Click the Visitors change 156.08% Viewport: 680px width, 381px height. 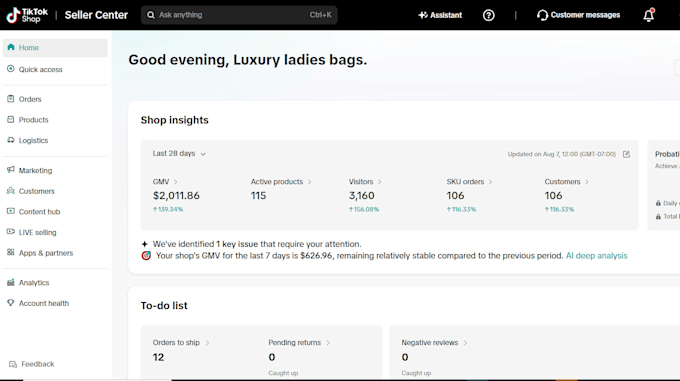pos(364,209)
